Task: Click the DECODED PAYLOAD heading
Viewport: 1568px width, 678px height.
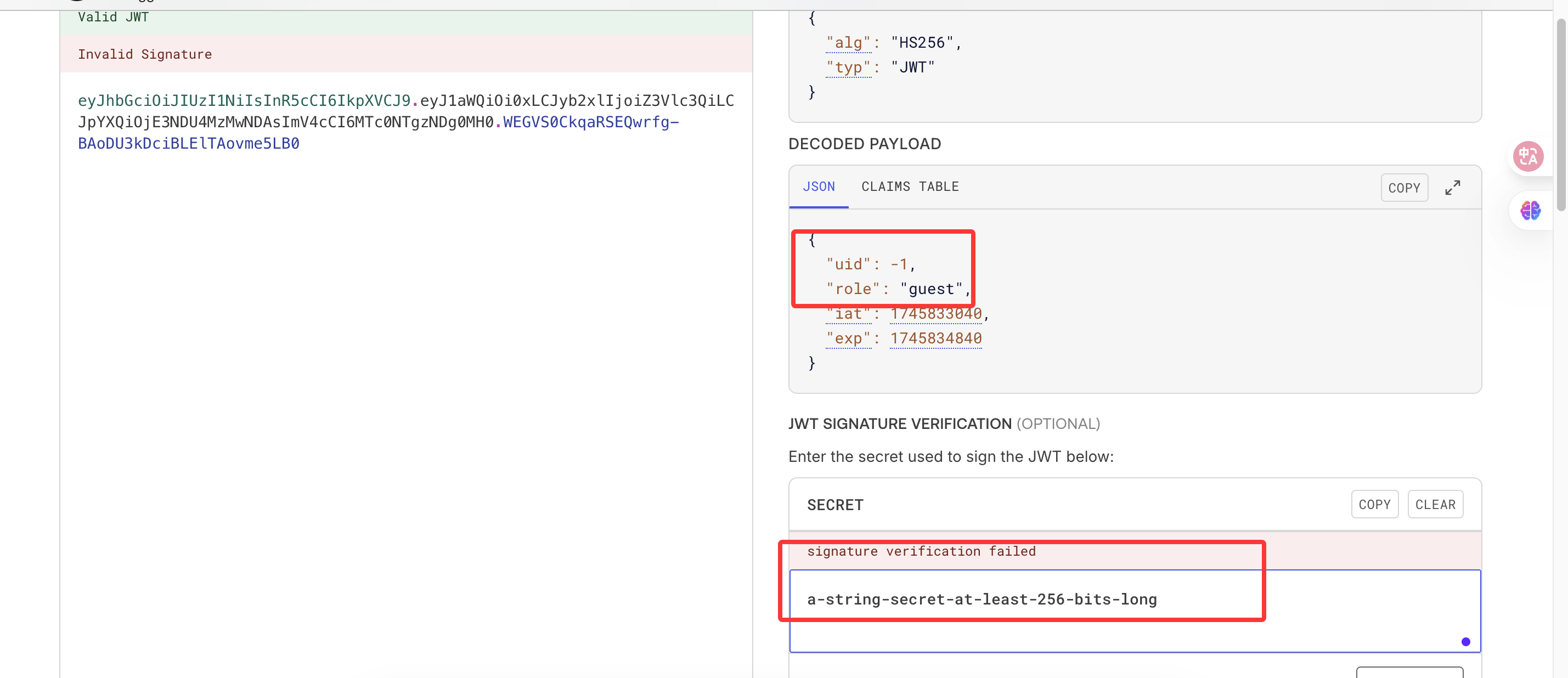Action: pos(864,144)
